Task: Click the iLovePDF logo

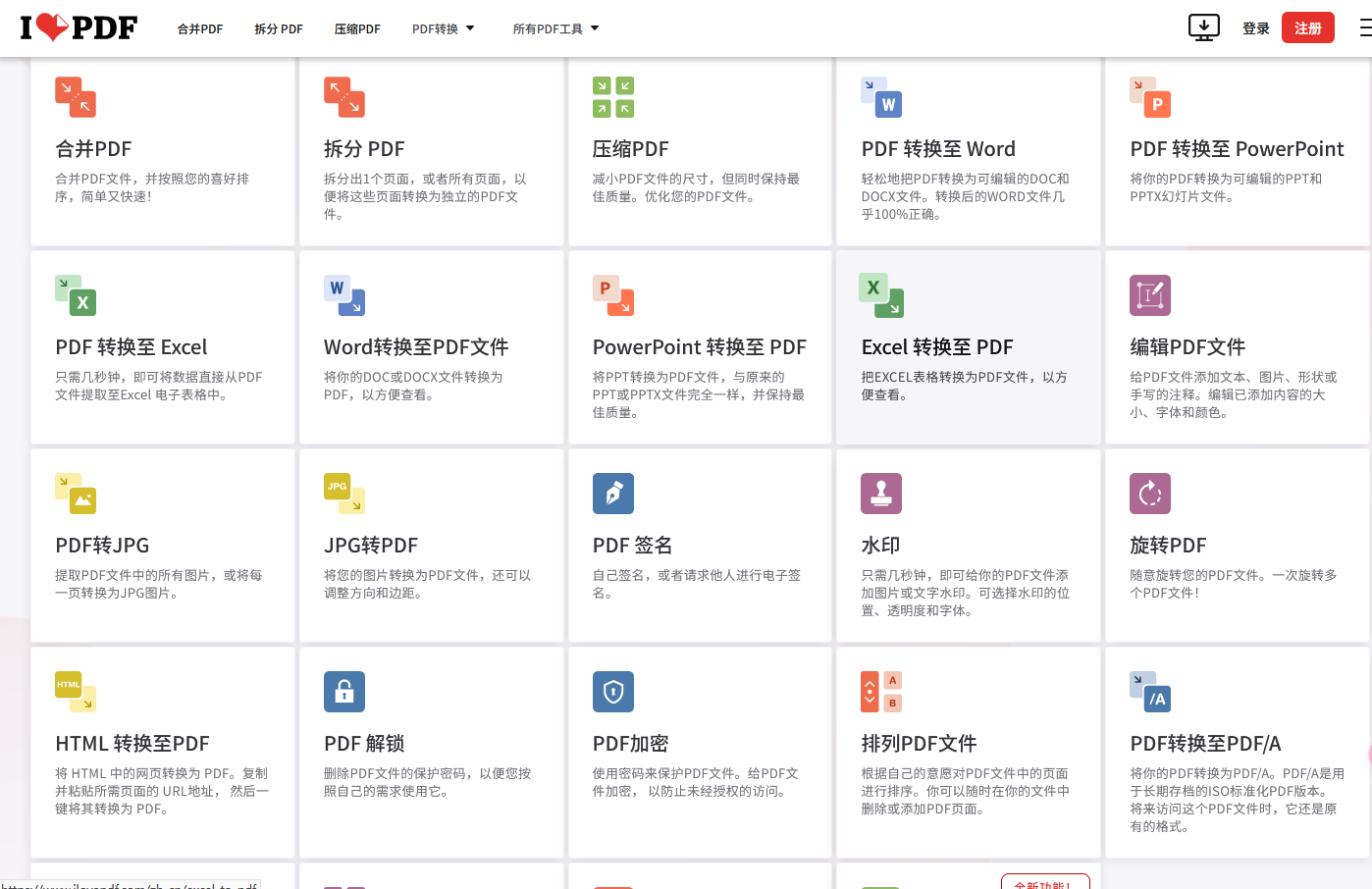Action: pos(79,27)
